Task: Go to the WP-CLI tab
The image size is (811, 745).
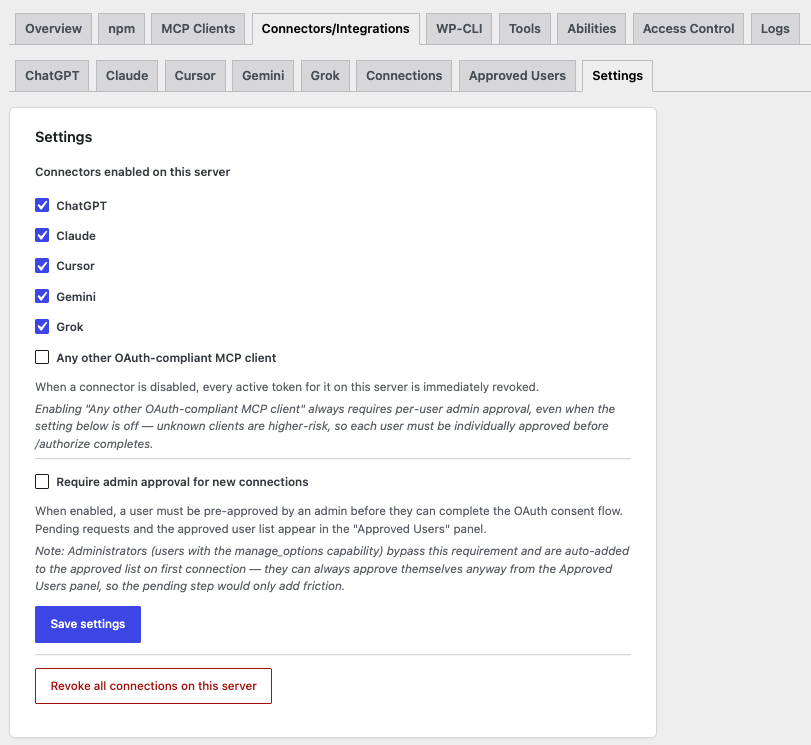Action: [459, 29]
